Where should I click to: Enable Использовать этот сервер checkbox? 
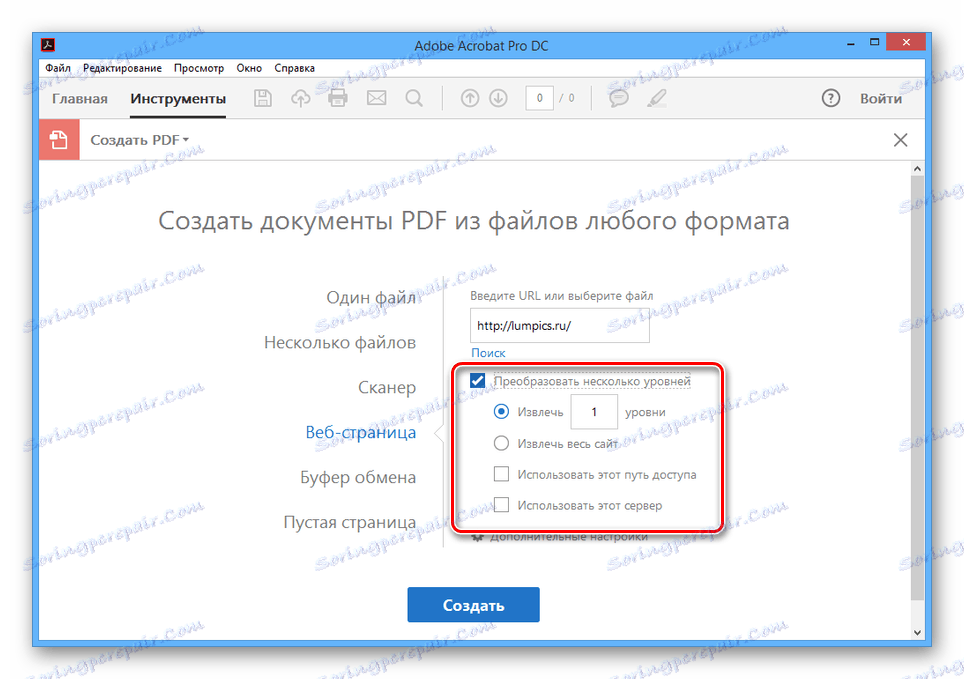point(501,505)
